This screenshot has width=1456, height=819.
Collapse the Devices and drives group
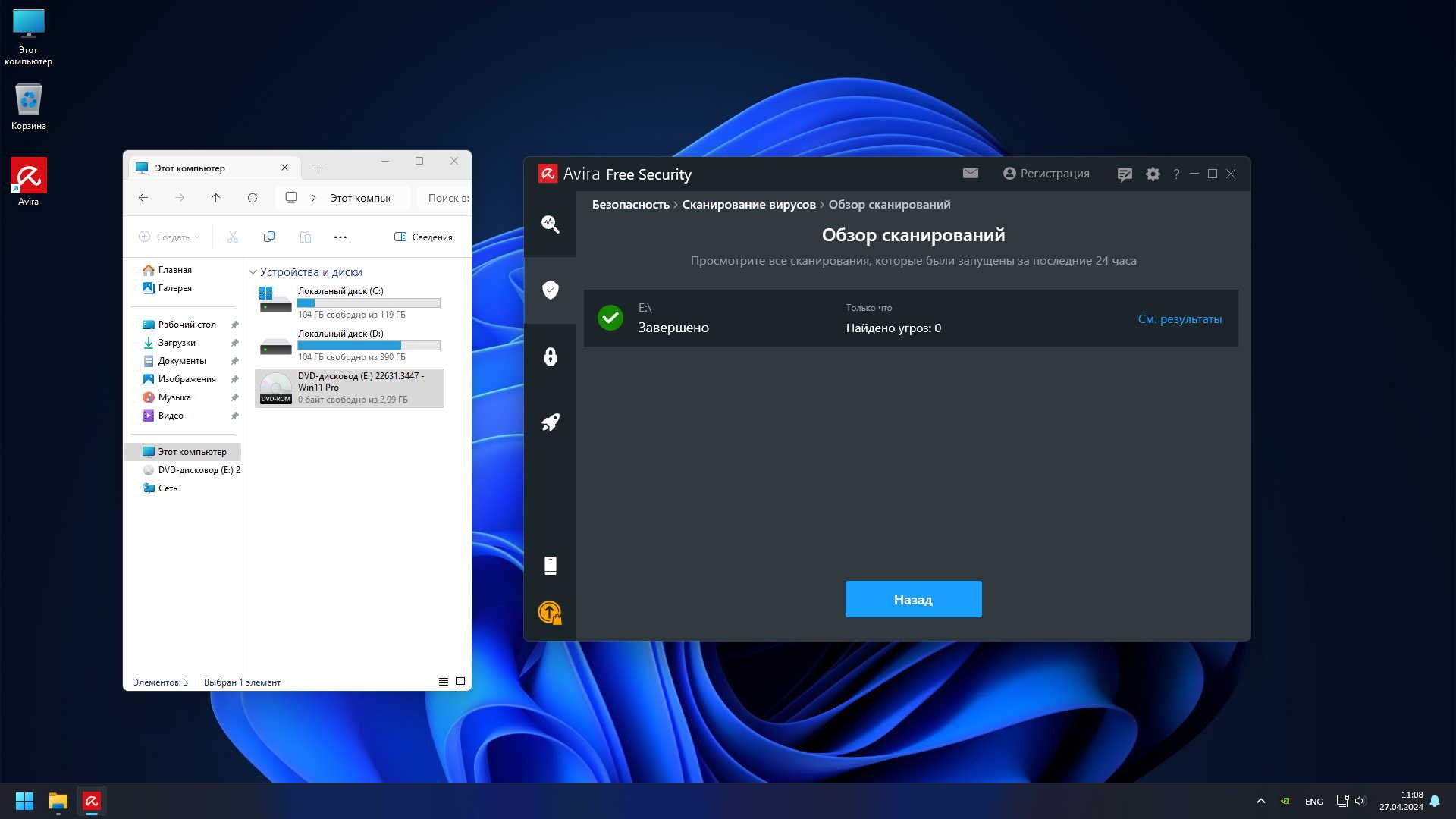point(253,272)
